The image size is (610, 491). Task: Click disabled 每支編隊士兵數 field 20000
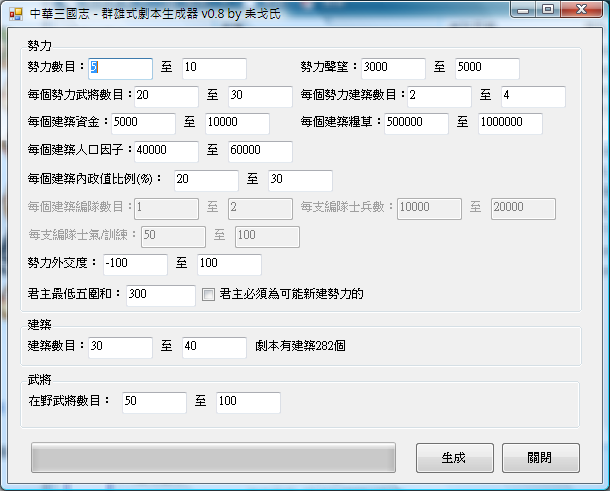pos(523,209)
